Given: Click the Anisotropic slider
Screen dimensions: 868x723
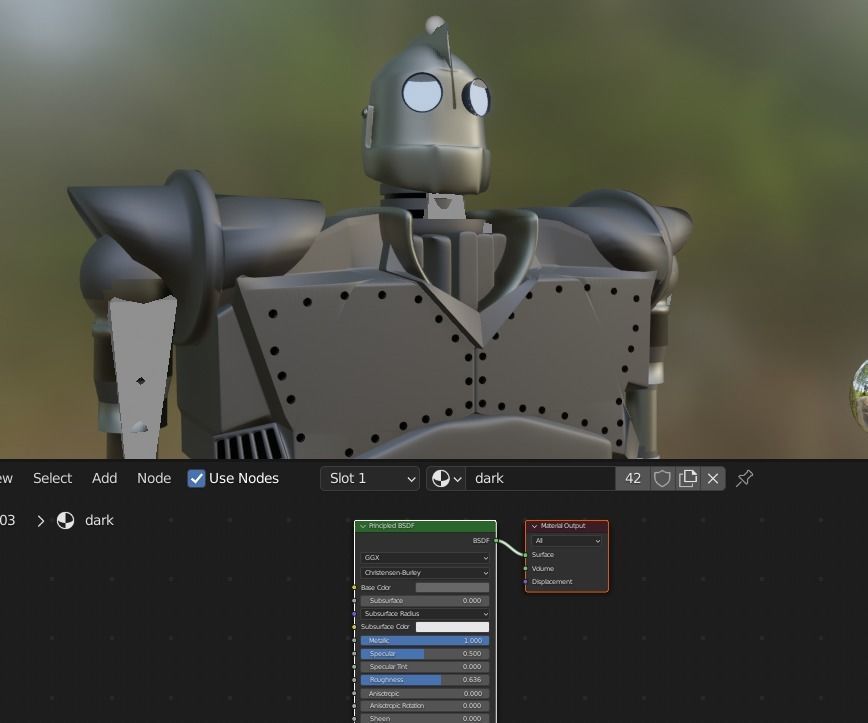Looking at the screenshot, I should 425,693.
